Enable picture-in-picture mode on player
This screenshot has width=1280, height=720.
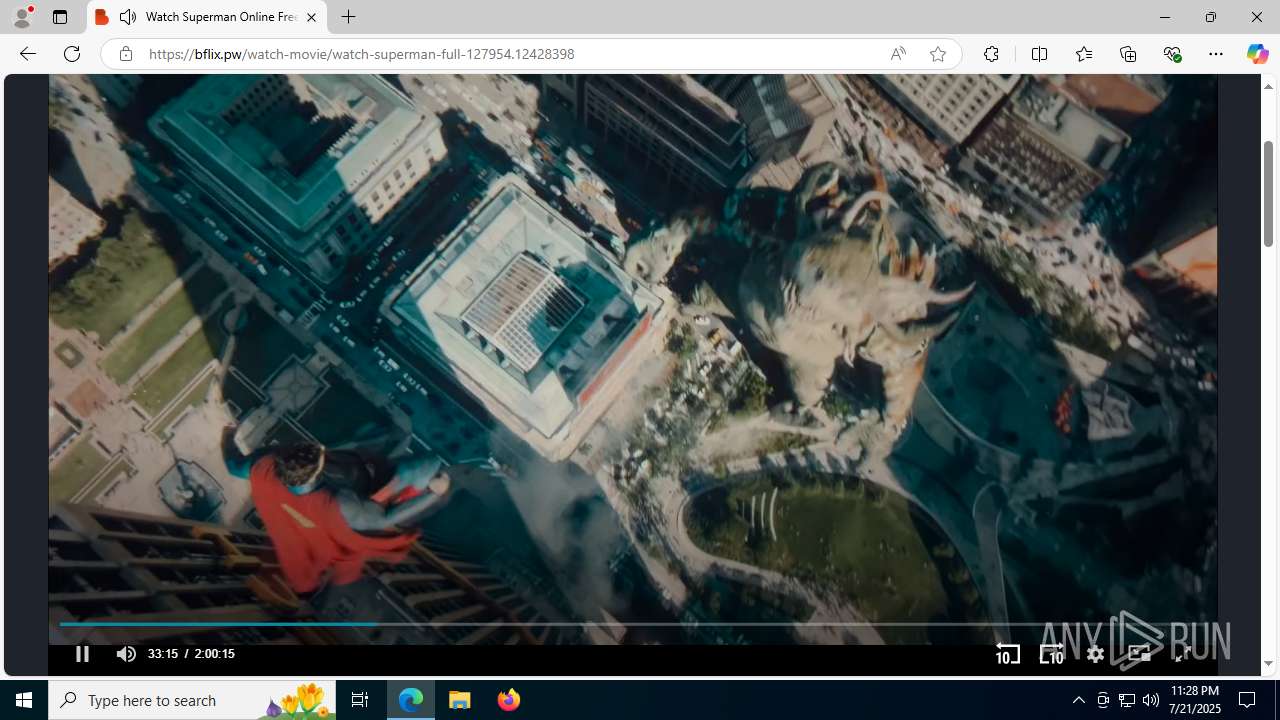pos(1139,654)
